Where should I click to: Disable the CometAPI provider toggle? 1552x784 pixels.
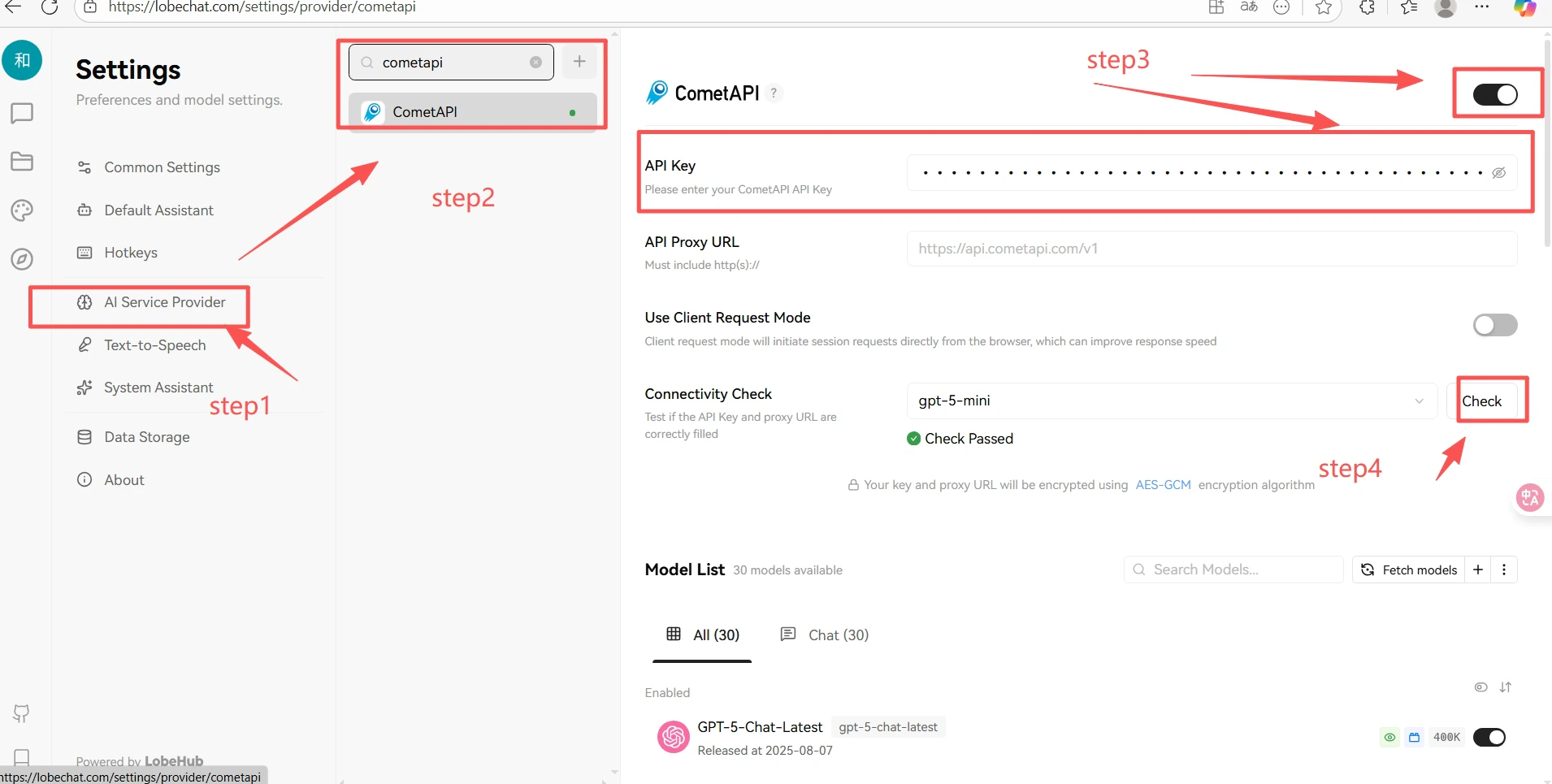(1496, 93)
